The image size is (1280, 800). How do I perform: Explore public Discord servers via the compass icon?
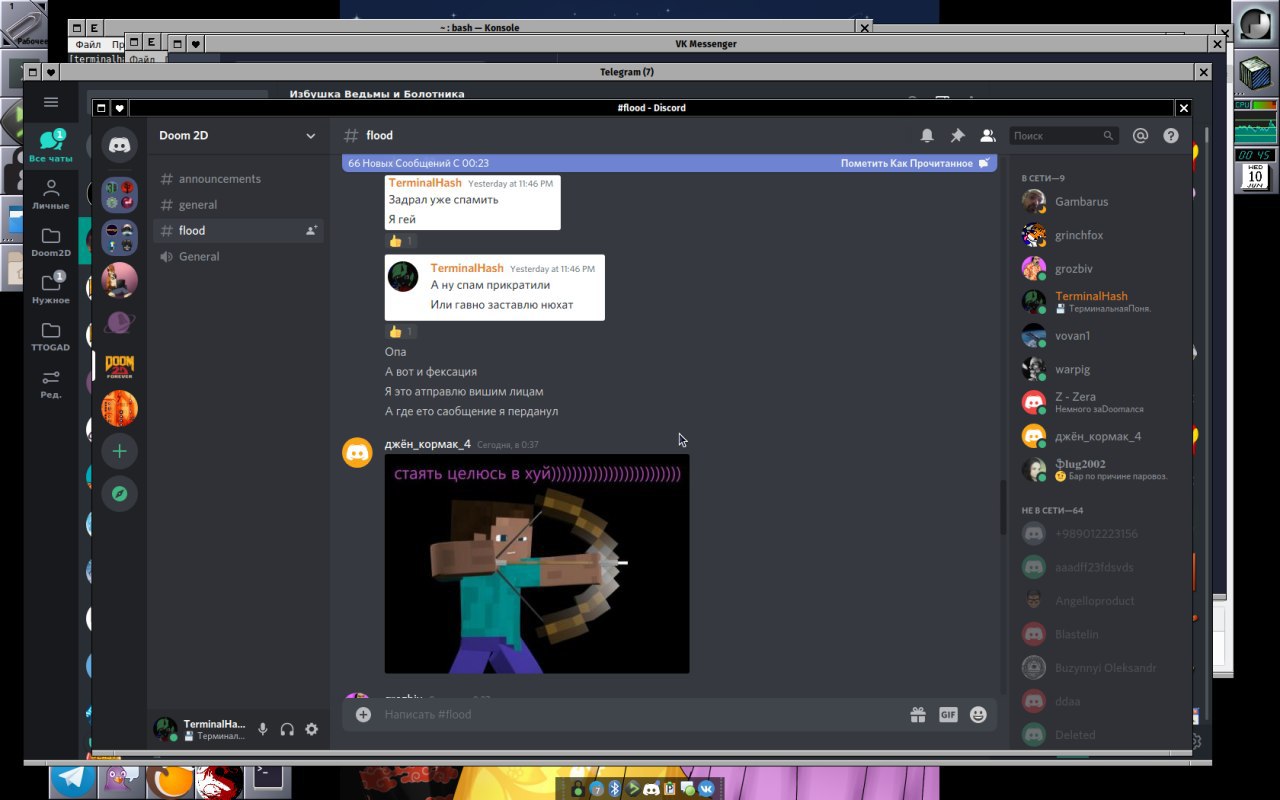click(x=119, y=494)
